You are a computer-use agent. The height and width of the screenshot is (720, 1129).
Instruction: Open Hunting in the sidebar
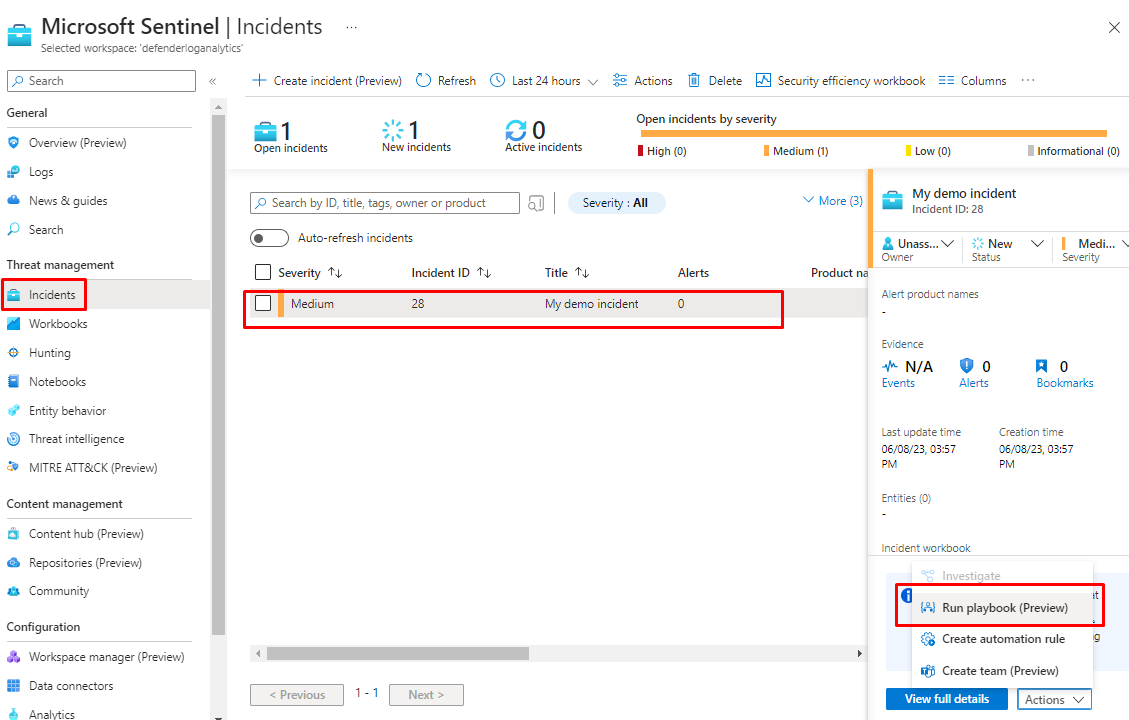pos(49,353)
